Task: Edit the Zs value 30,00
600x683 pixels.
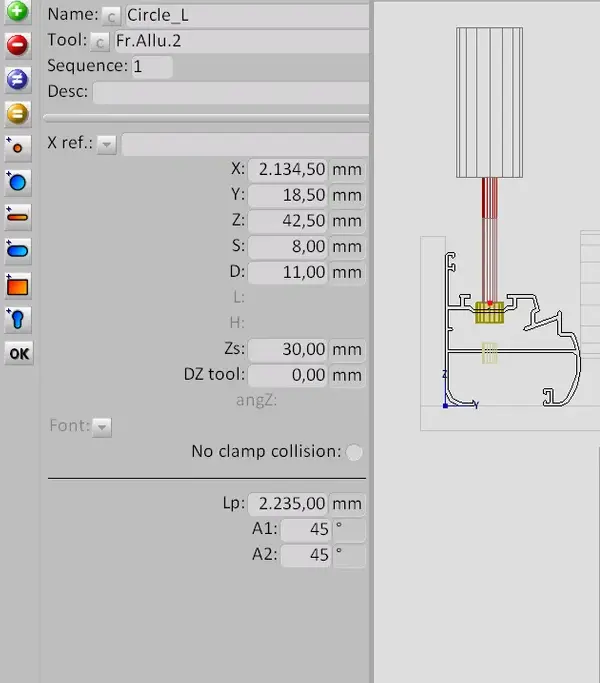Action: pos(288,349)
